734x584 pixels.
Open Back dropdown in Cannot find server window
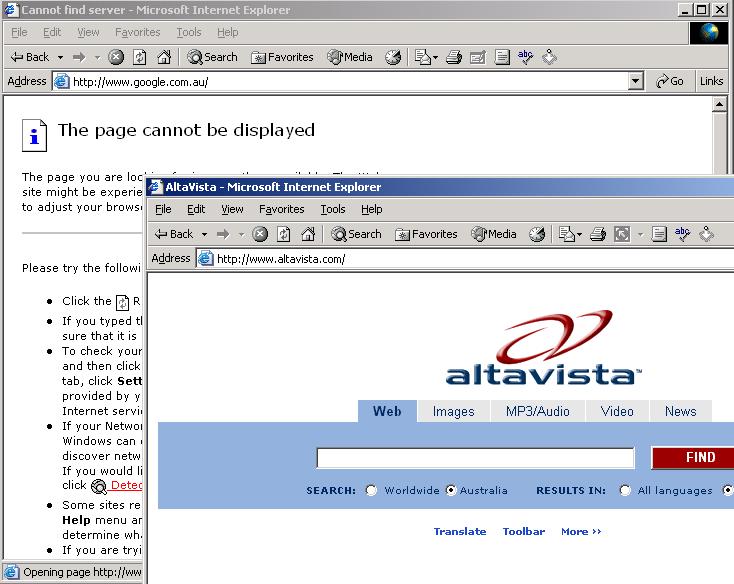[x=60, y=57]
